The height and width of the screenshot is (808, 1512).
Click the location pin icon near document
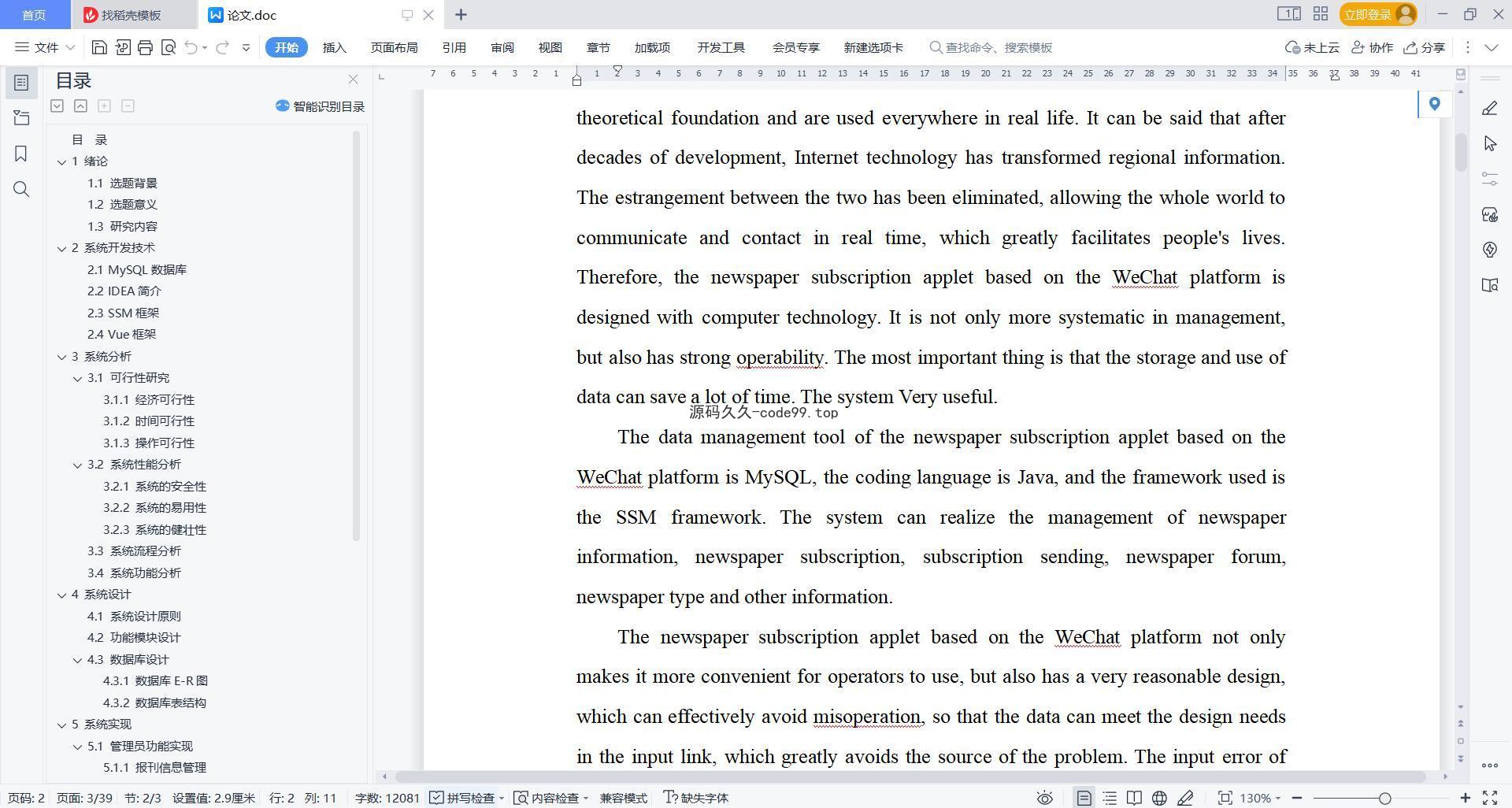pos(1434,103)
